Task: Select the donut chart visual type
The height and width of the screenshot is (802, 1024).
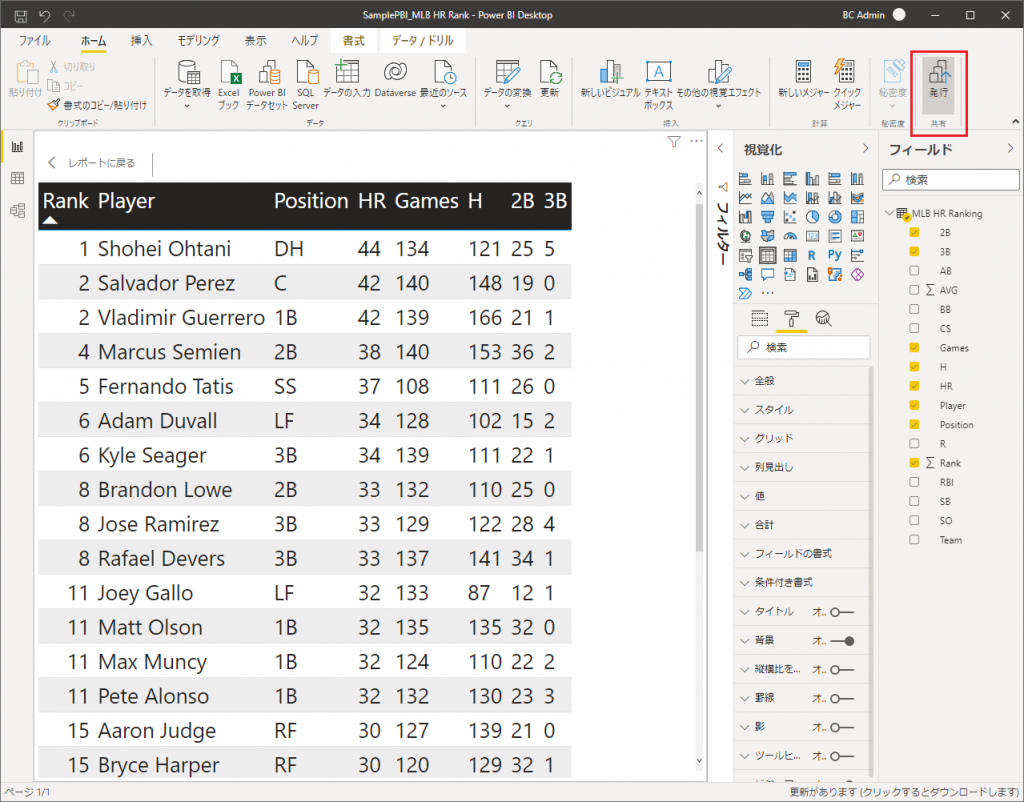Action: tap(835, 217)
